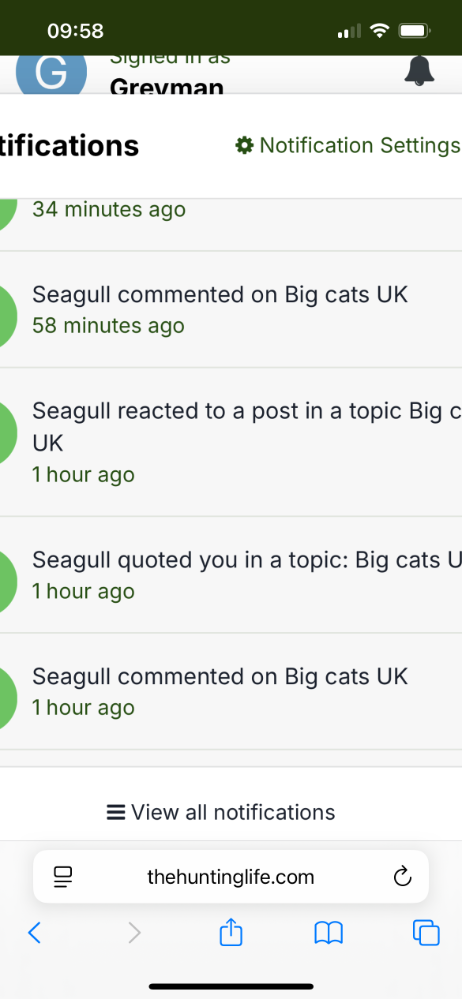
Task: Tap thehuntinglife.com address field
Action: coord(231,877)
